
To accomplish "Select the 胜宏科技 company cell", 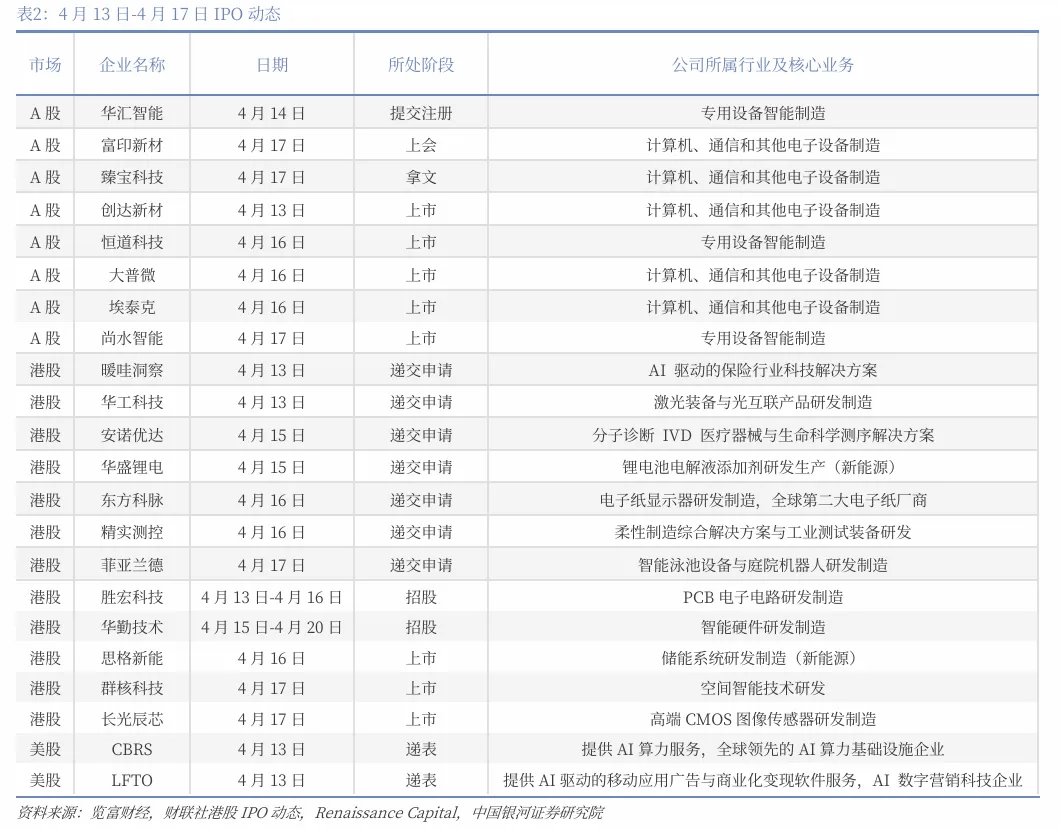I will click(132, 597).
